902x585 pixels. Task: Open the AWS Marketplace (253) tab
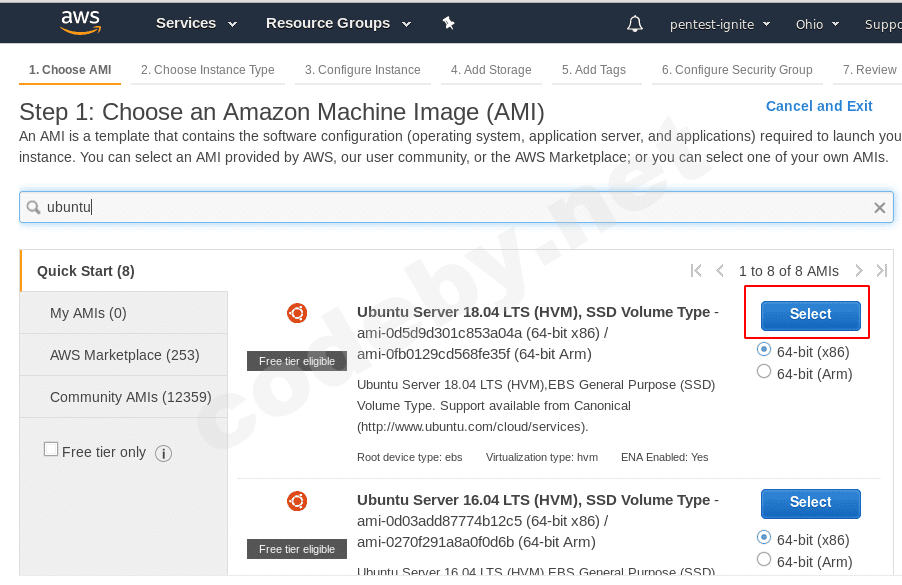click(124, 355)
